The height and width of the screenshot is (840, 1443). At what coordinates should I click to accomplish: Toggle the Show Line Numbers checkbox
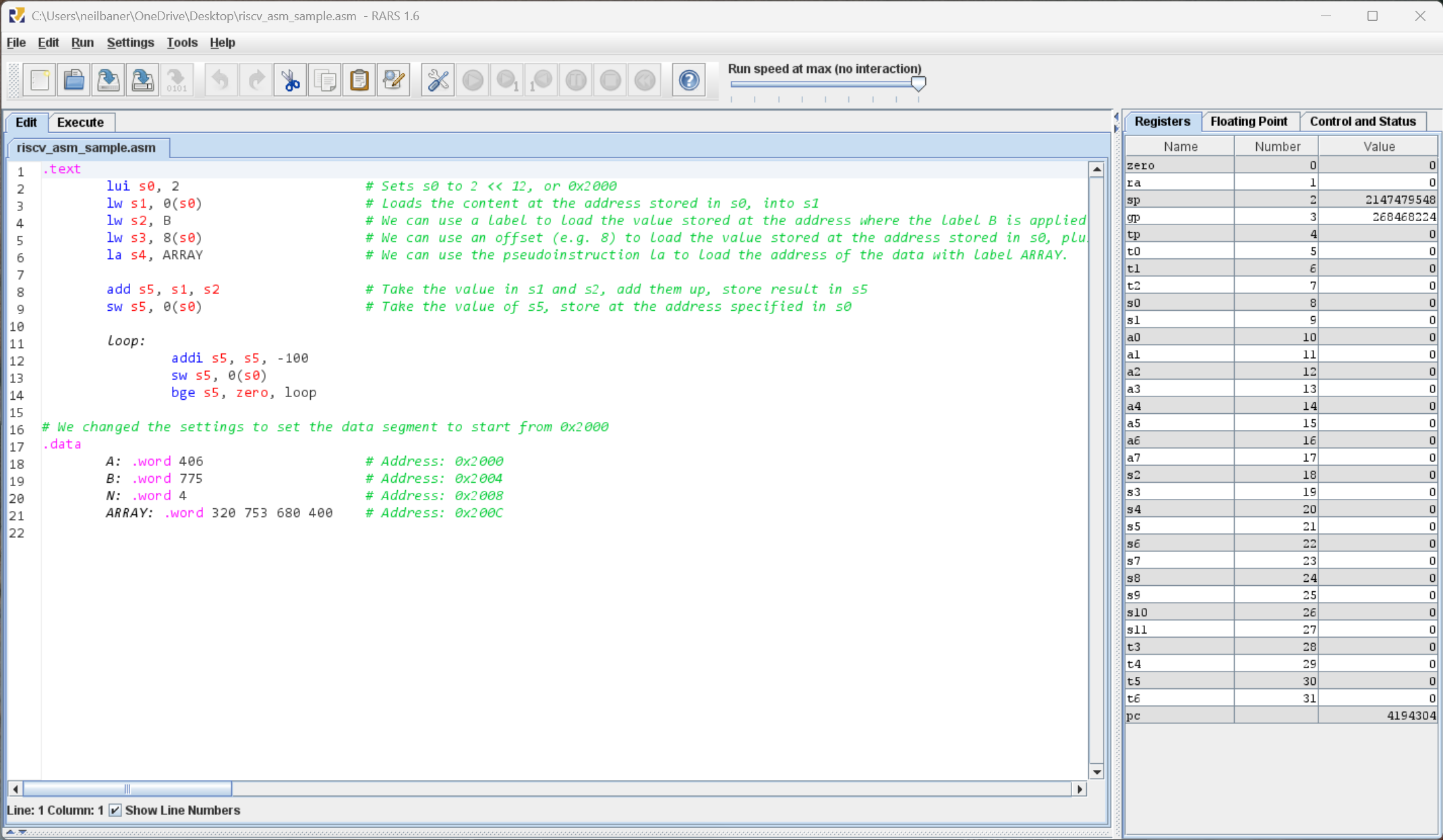pyautogui.click(x=115, y=810)
